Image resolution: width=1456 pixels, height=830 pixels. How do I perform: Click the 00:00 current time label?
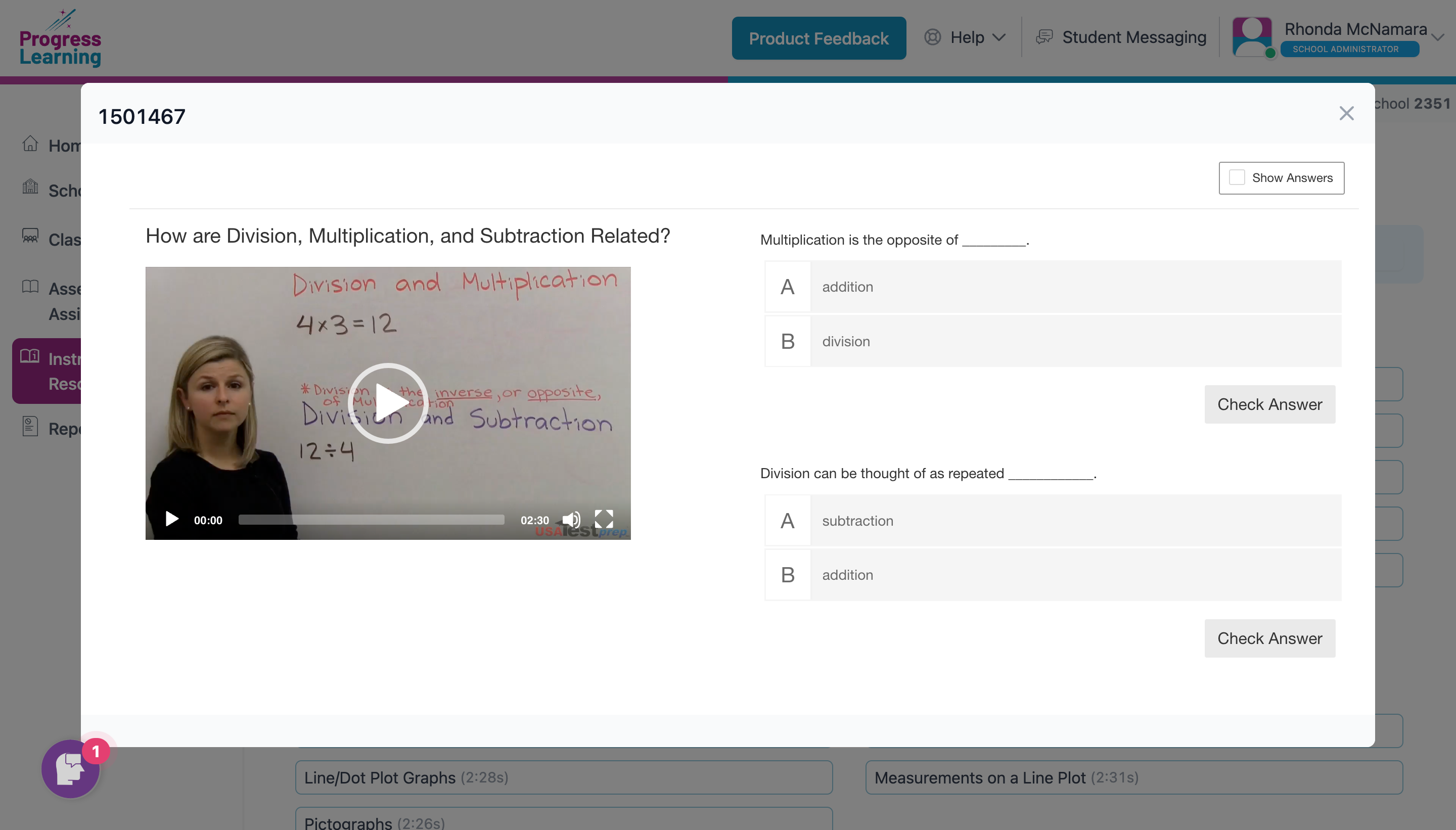coord(208,520)
